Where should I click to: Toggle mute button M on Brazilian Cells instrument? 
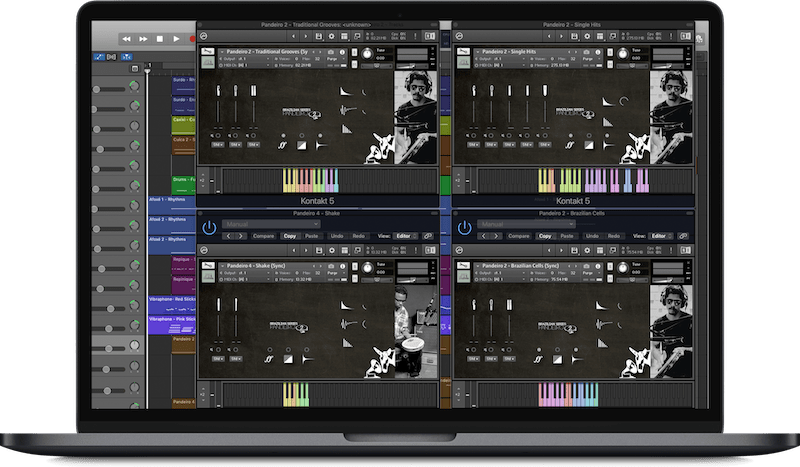click(609, 277)
